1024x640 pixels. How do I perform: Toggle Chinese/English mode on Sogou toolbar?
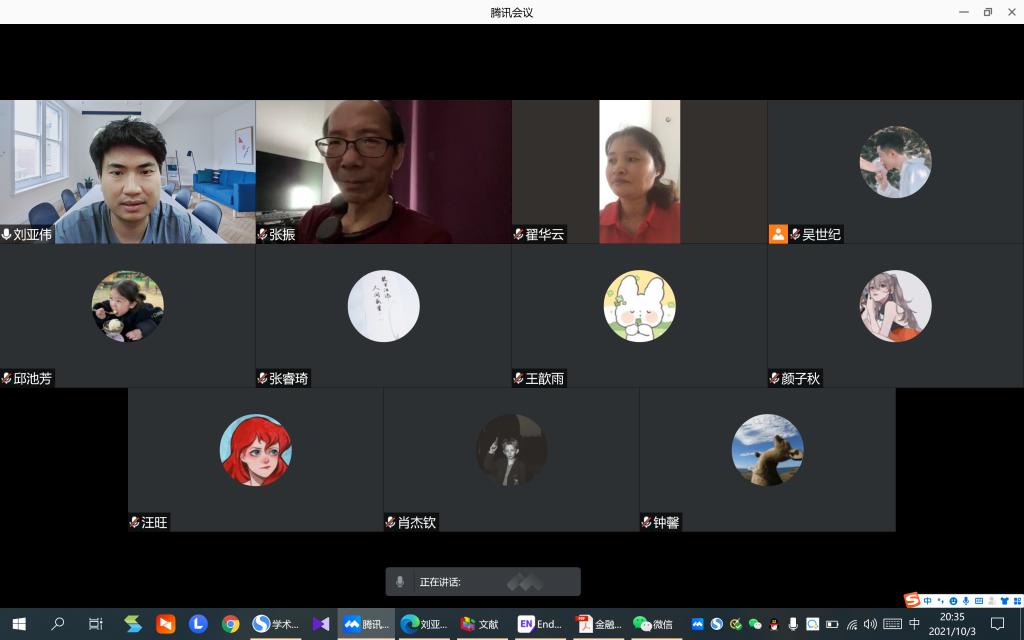point(928,601)
